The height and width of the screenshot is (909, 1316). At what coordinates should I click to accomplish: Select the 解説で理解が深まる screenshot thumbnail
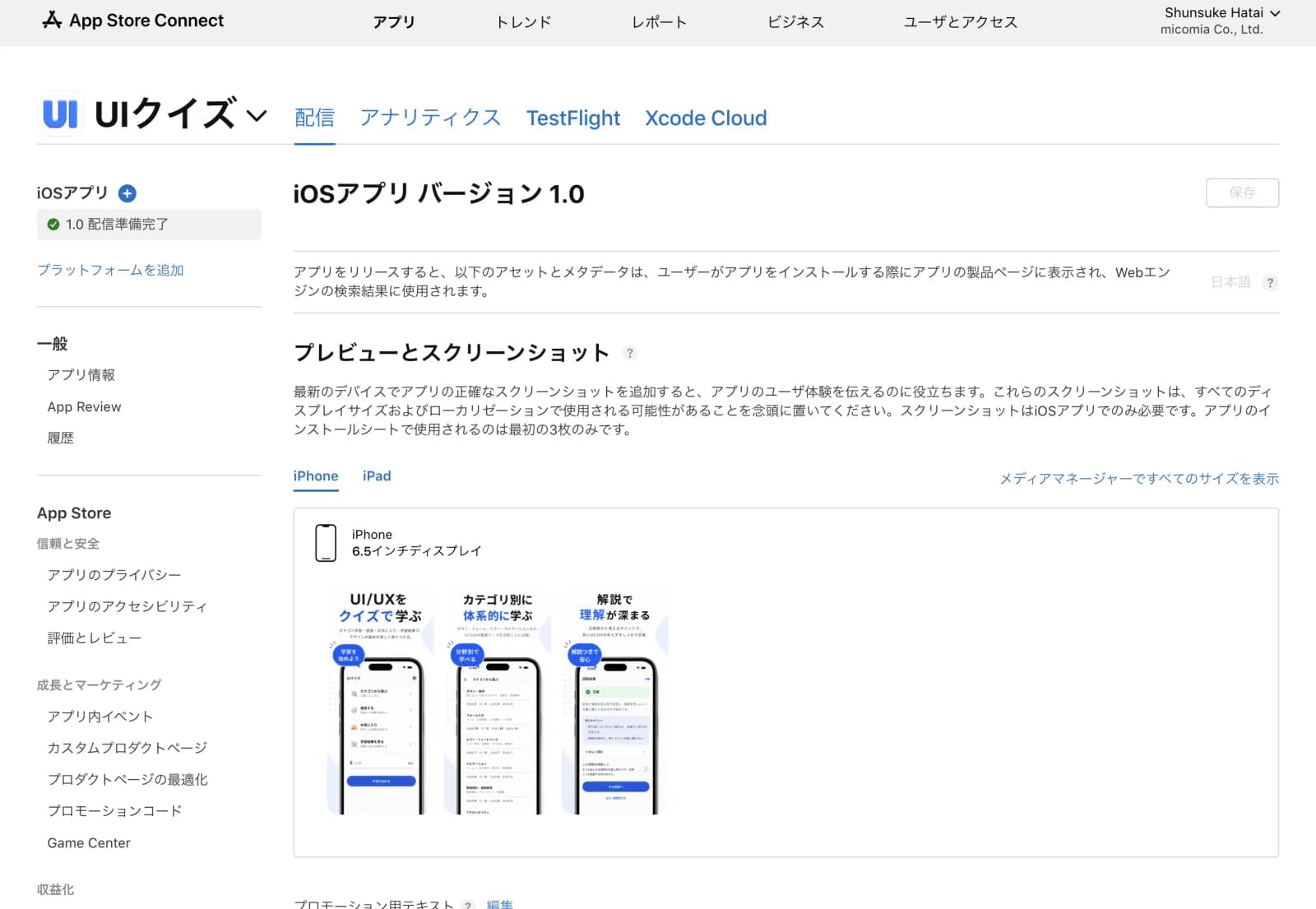coord(615,703)
